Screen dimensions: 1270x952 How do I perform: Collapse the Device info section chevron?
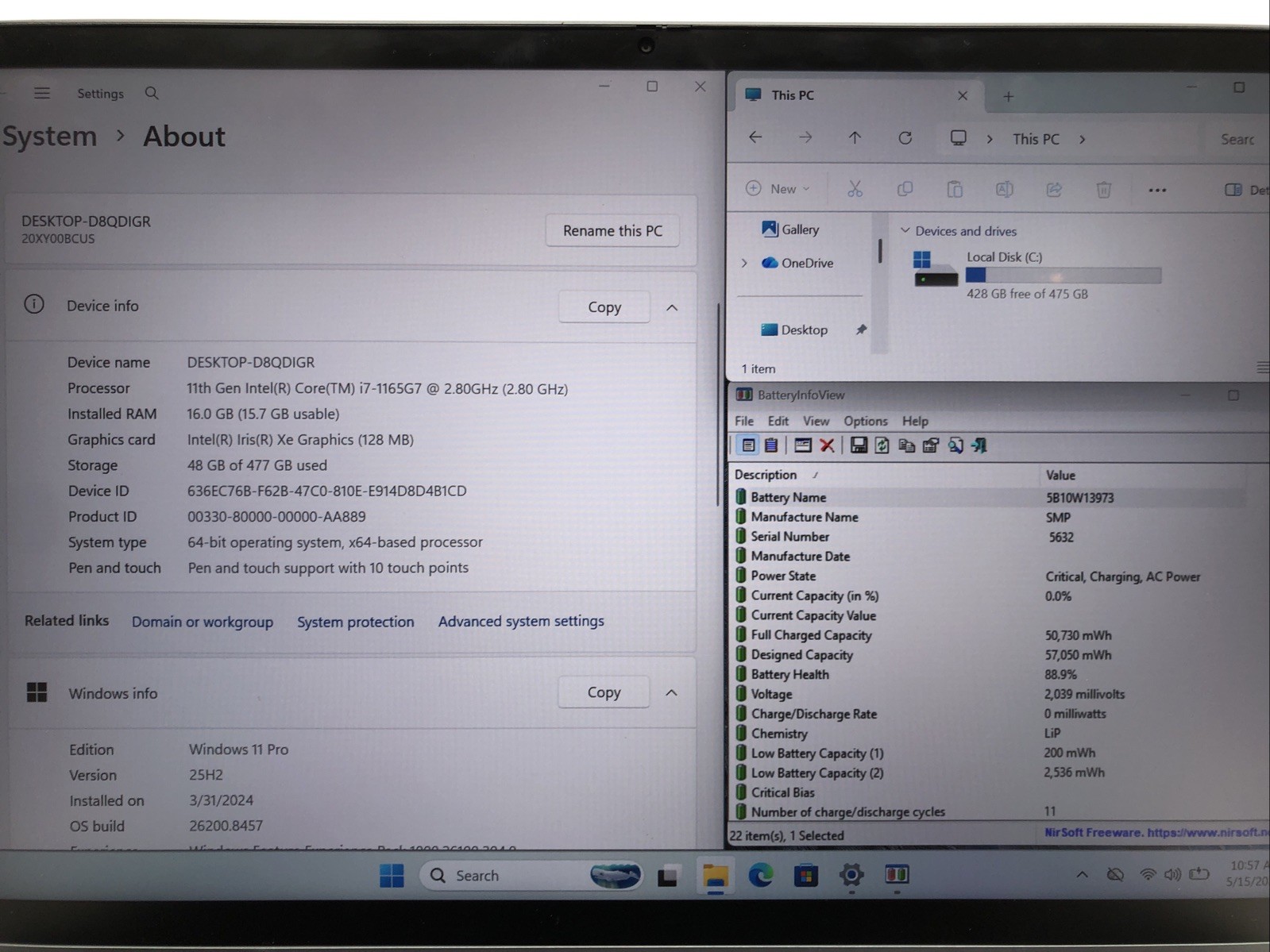point(672,307)
